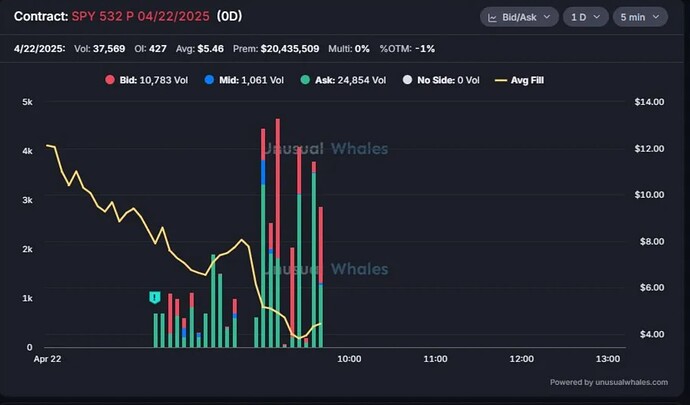
Task: Click the chart icon in Bid/Ask selector
Action: (x=493, y=18)
